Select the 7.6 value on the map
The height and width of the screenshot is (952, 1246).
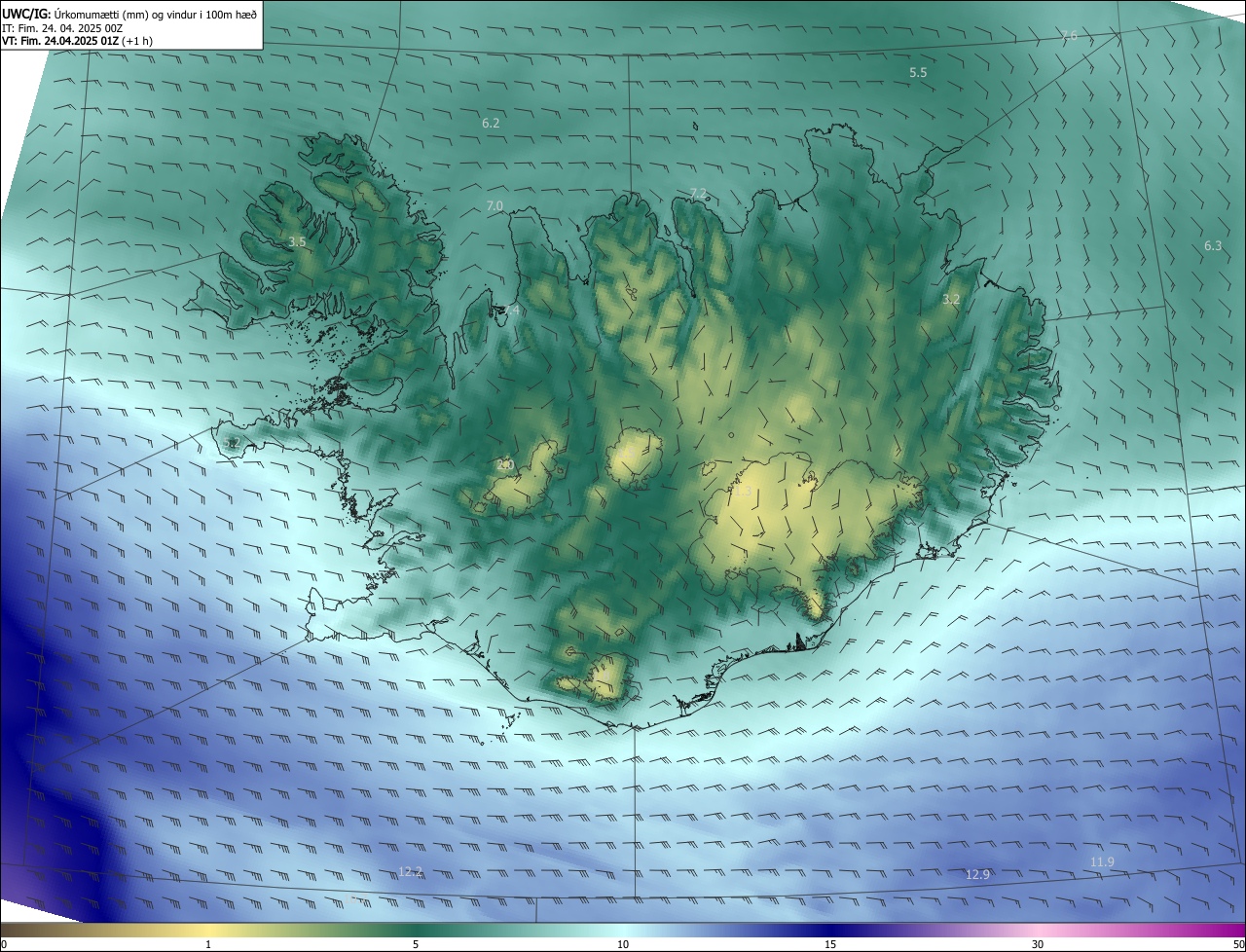point(1069,35)
